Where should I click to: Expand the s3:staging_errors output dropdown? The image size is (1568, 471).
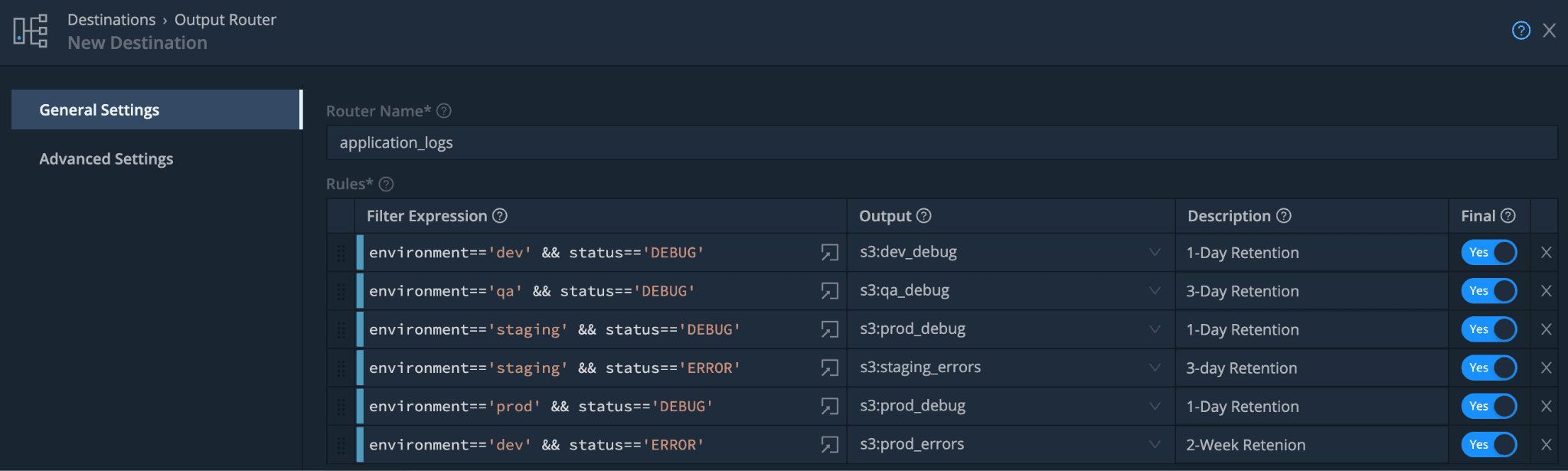point(1155,368)
